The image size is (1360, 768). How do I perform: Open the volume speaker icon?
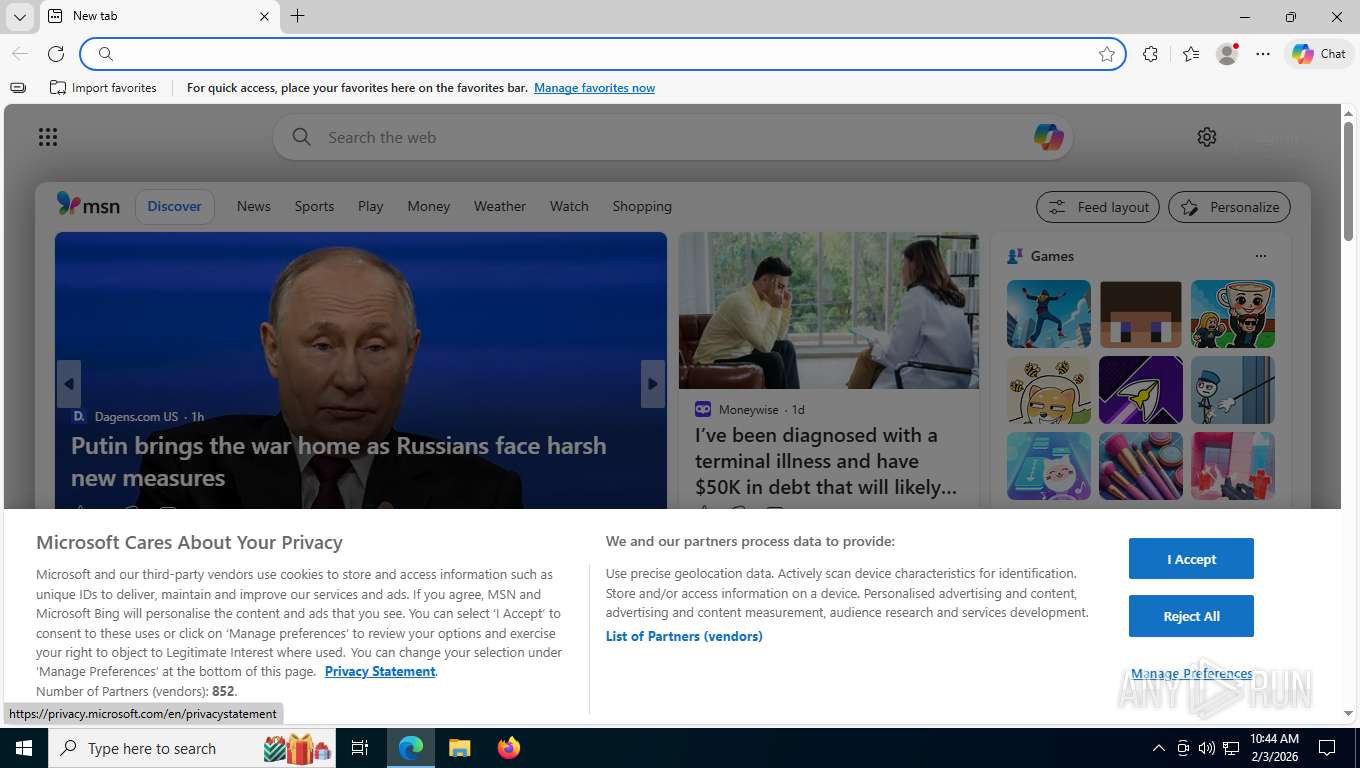tap(1206, 748)
